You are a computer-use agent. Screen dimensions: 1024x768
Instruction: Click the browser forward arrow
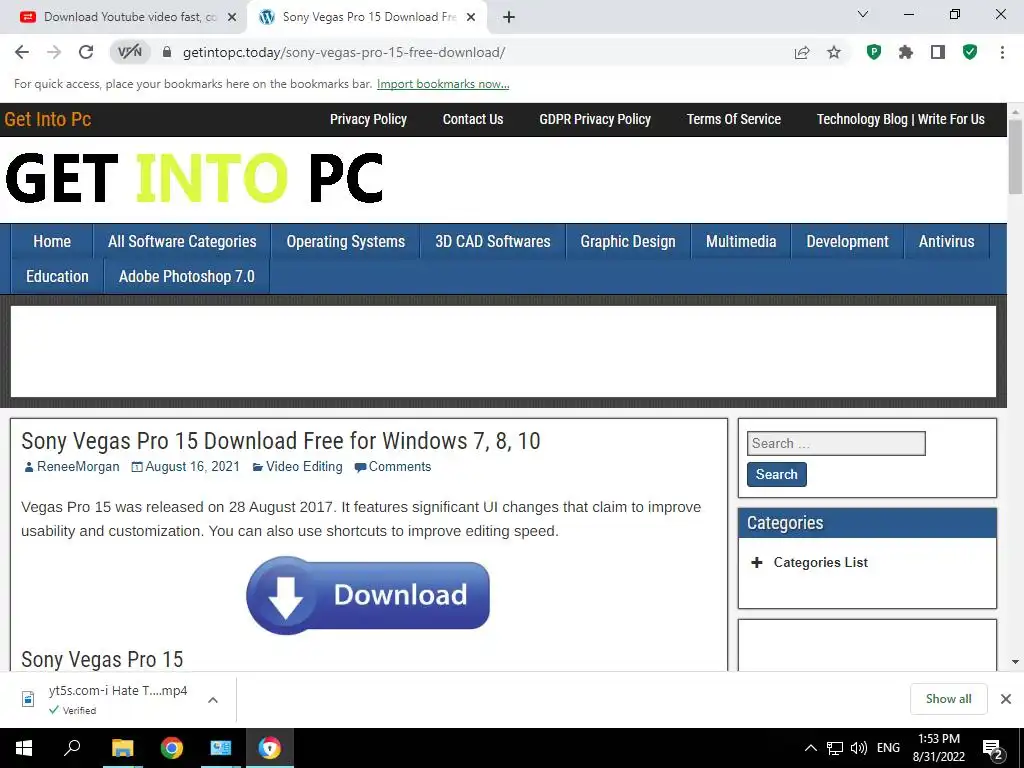(x=54, y=52)
